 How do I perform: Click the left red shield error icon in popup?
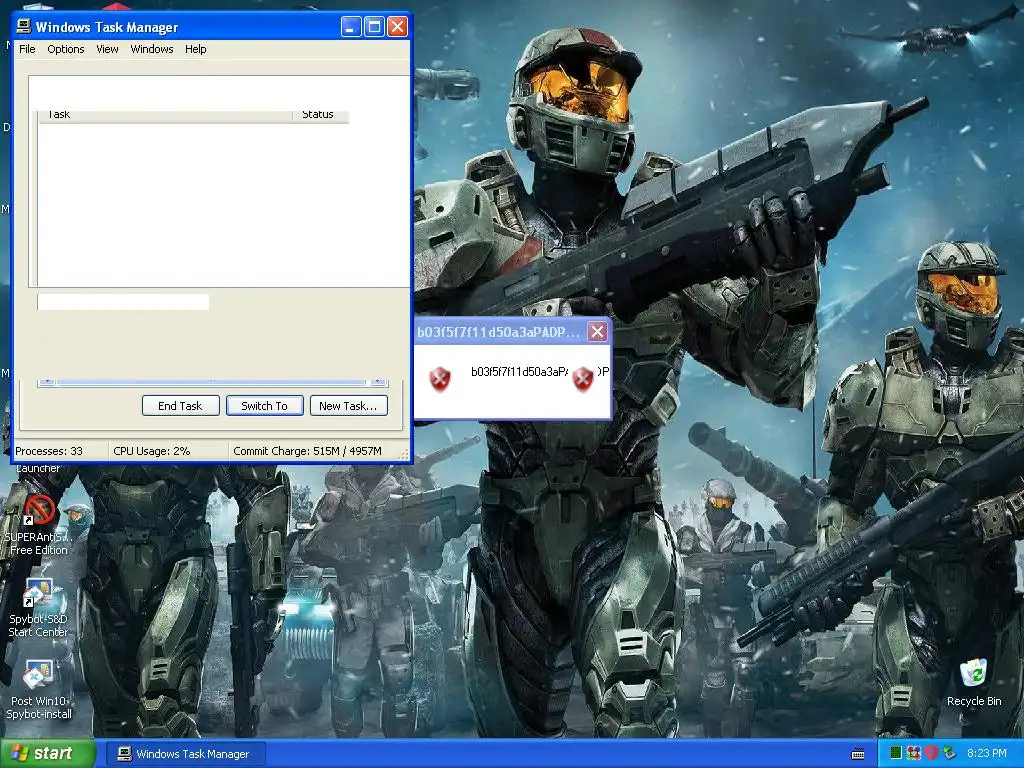pos(440,379)
